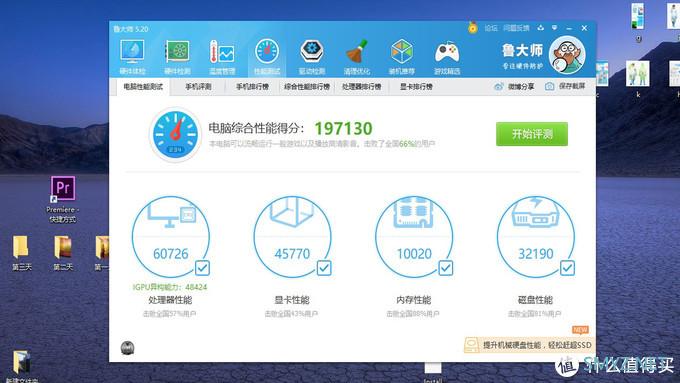680x383 pixels.
Task: Click the small round icon at window bottom-left
Action: click(x=127, y=347)
